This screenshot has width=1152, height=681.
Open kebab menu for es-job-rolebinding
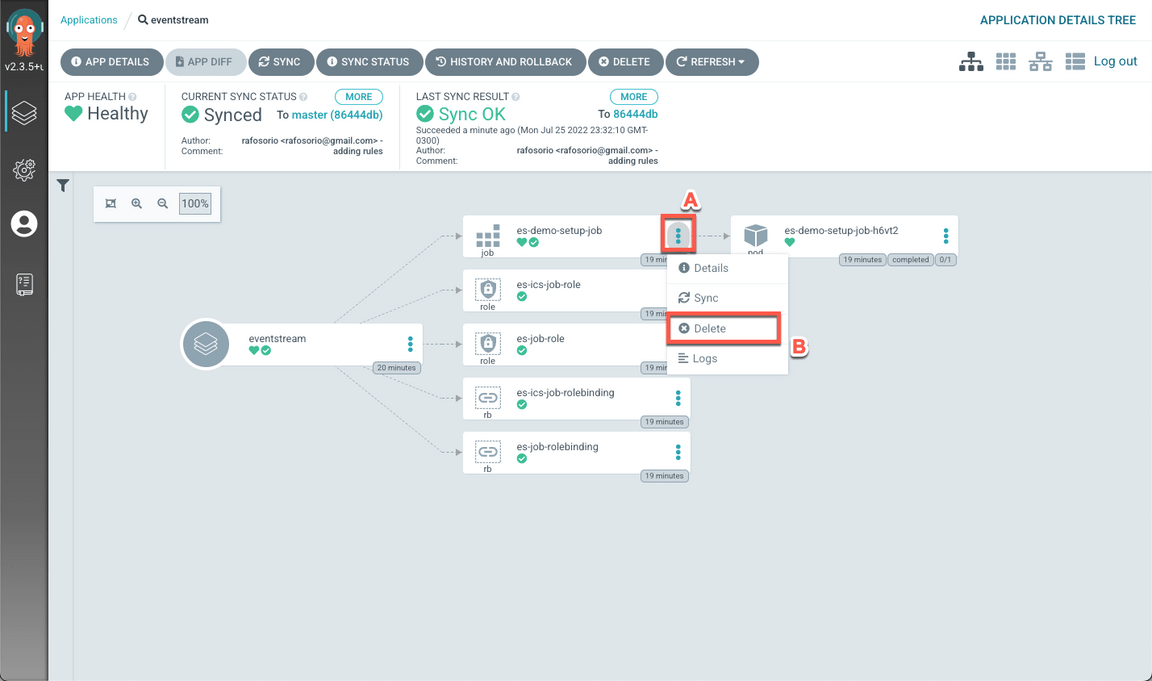[x=678, y=452]
